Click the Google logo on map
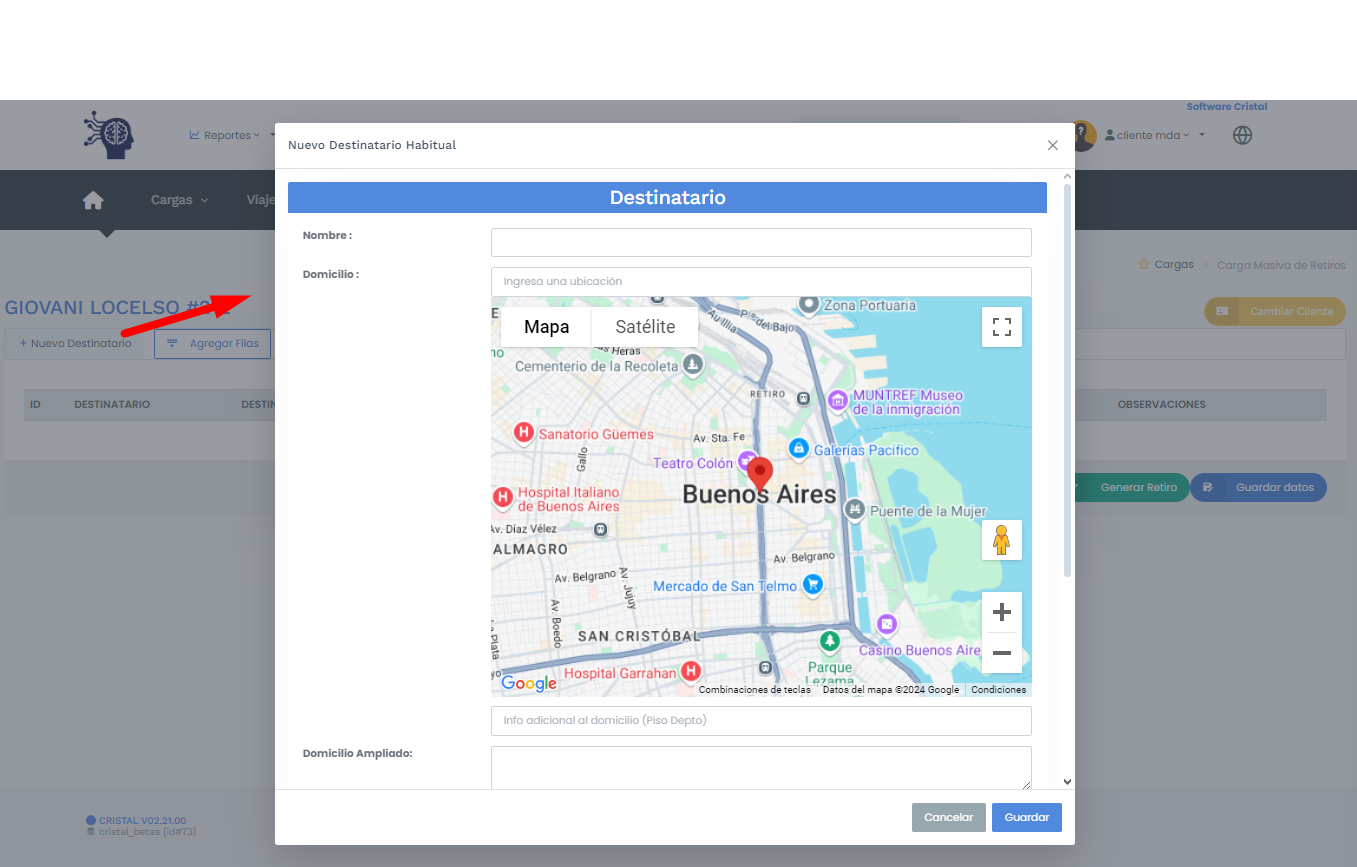Image resolution: width=1357 pixels, height=867 pixels. click(529, 683)
